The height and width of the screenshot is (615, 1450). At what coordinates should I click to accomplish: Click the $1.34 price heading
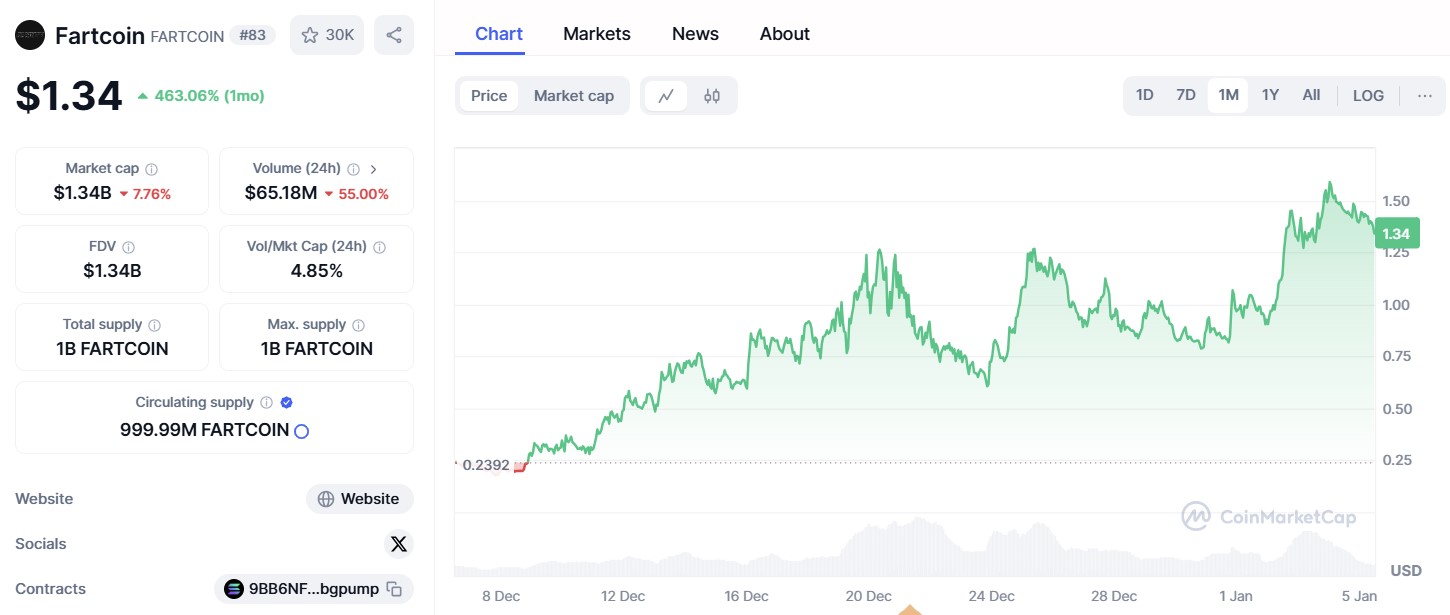[69, 96]
